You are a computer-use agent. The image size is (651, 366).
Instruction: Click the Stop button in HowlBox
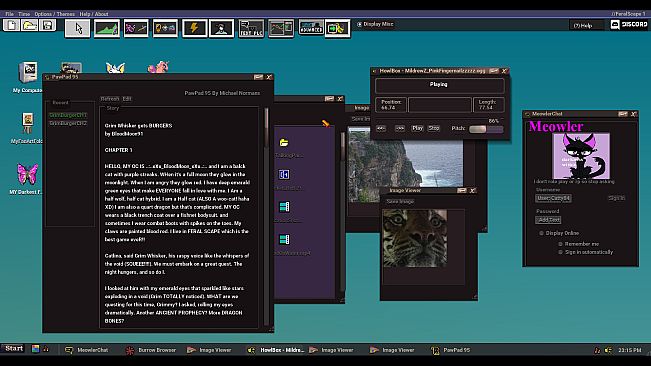coord(434,128)
